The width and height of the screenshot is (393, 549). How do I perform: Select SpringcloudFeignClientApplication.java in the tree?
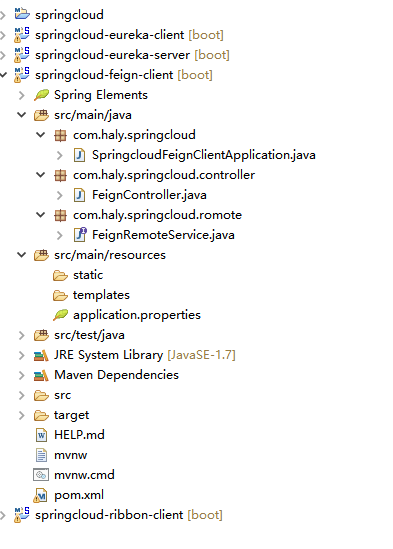pyautogui.click(x=204, y=155)
